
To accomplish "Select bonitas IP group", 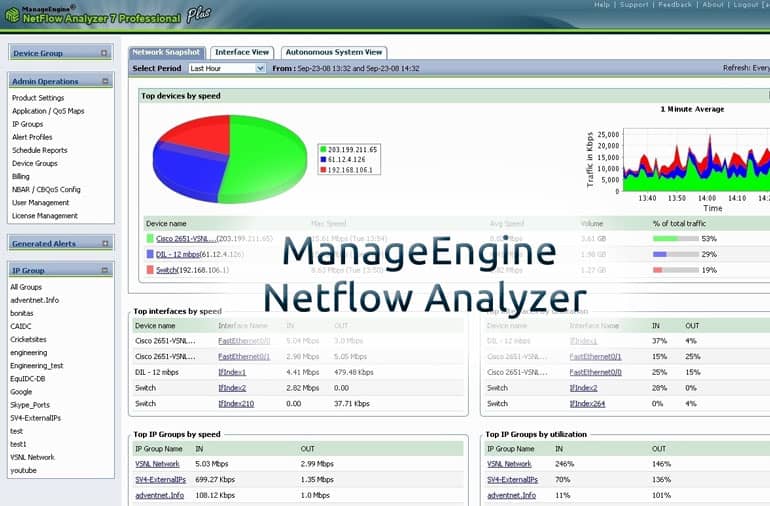I will tap(22, 313).
